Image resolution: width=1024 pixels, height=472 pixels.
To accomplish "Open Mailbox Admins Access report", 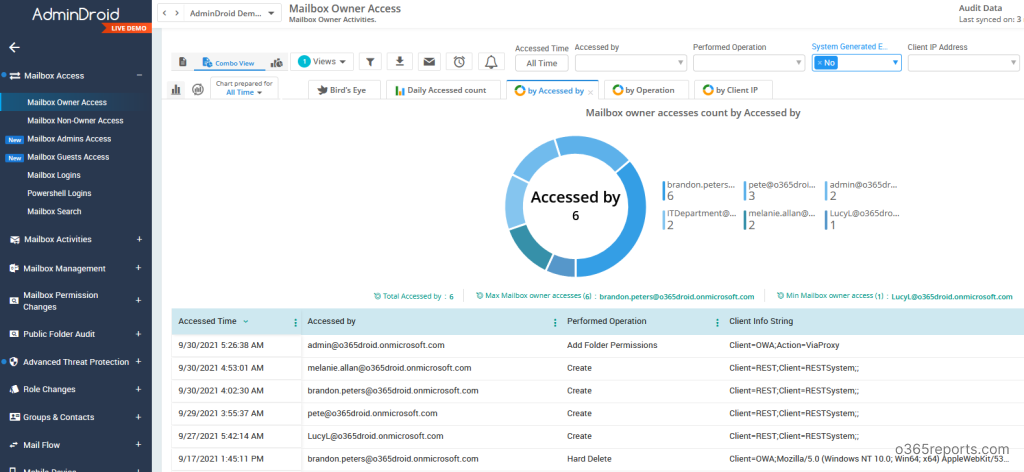I will [69, 139].
